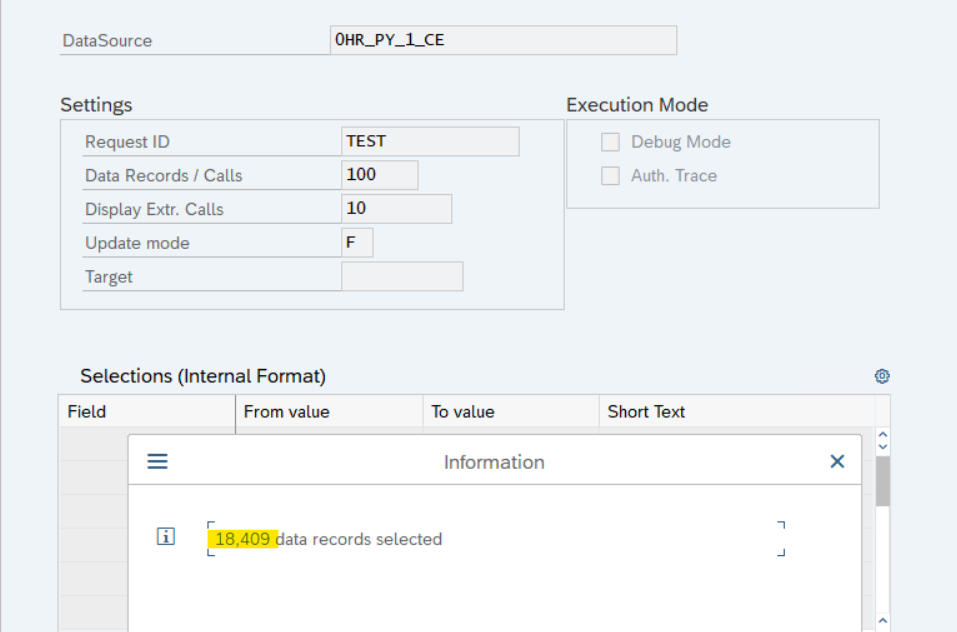Select the To value column header
957x632 pixels.
[x=511, y=411]
